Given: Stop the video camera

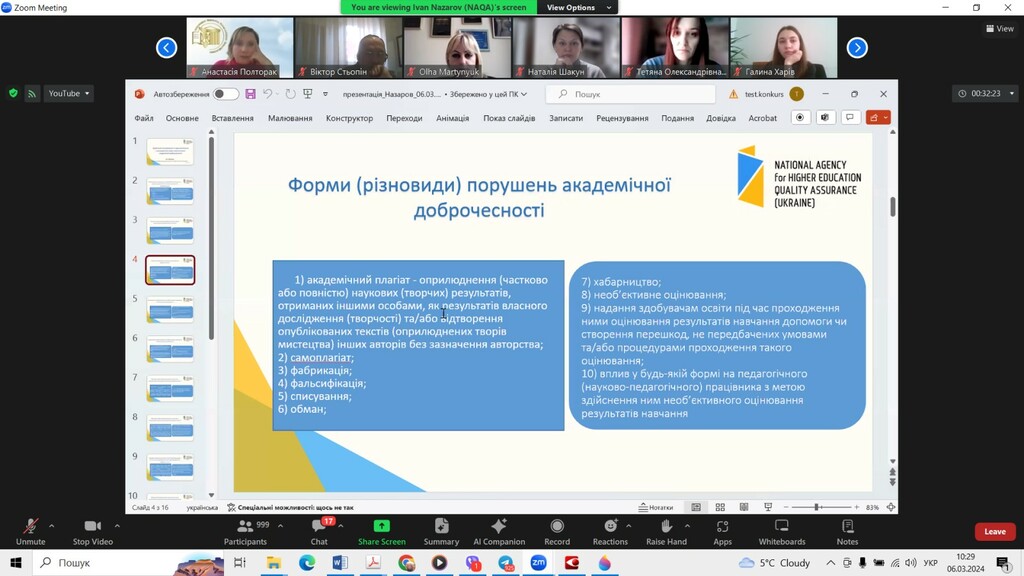Looking at the screenshot, I should (92, 530).
